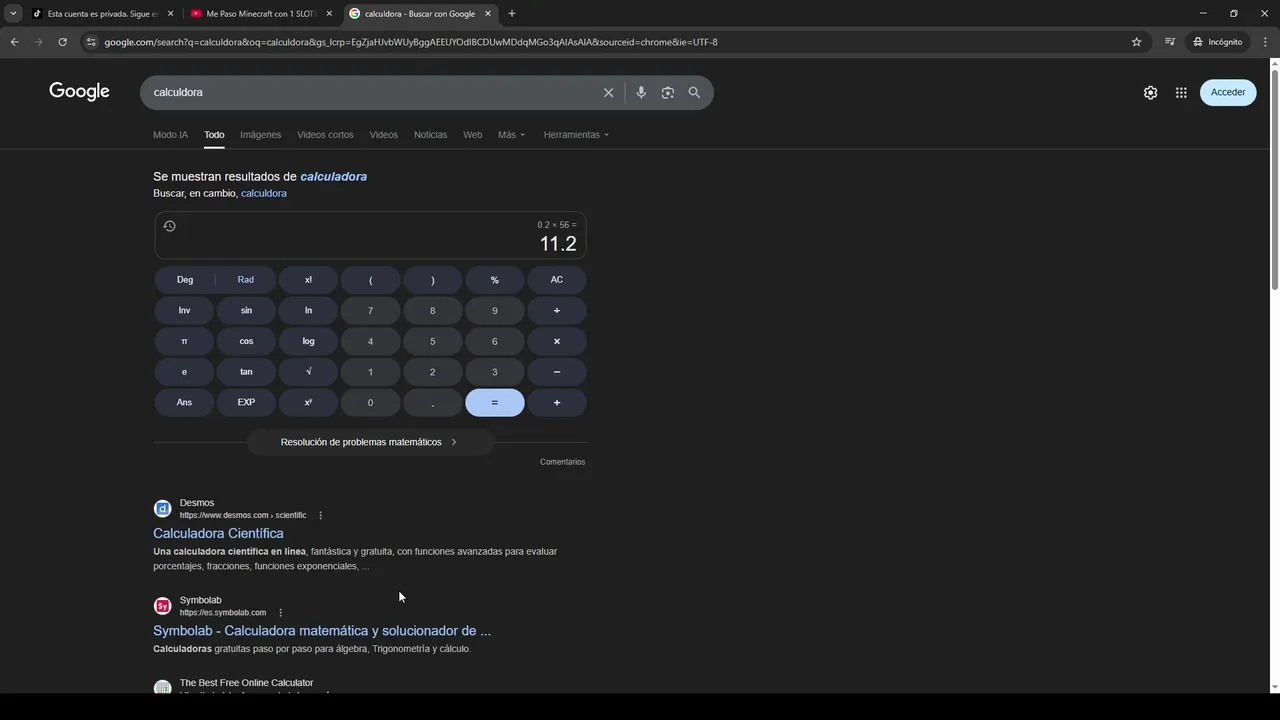
Task: View site information icon in address bar
Action: (x=91, y=42)
